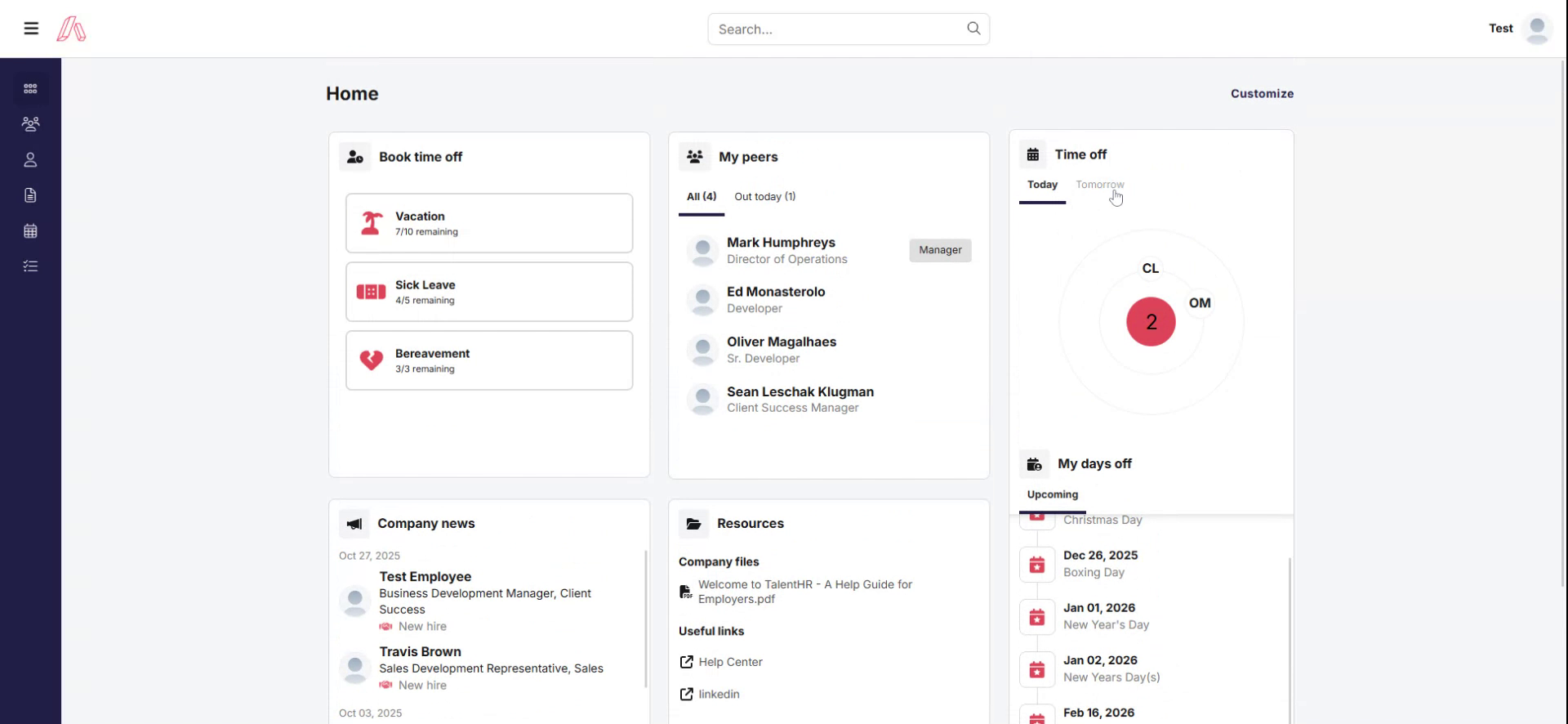Image resolution: width=1568 pixels, height=724 pixels.
Task: Click the red 2 bubble
Action: click(1151, 322)
